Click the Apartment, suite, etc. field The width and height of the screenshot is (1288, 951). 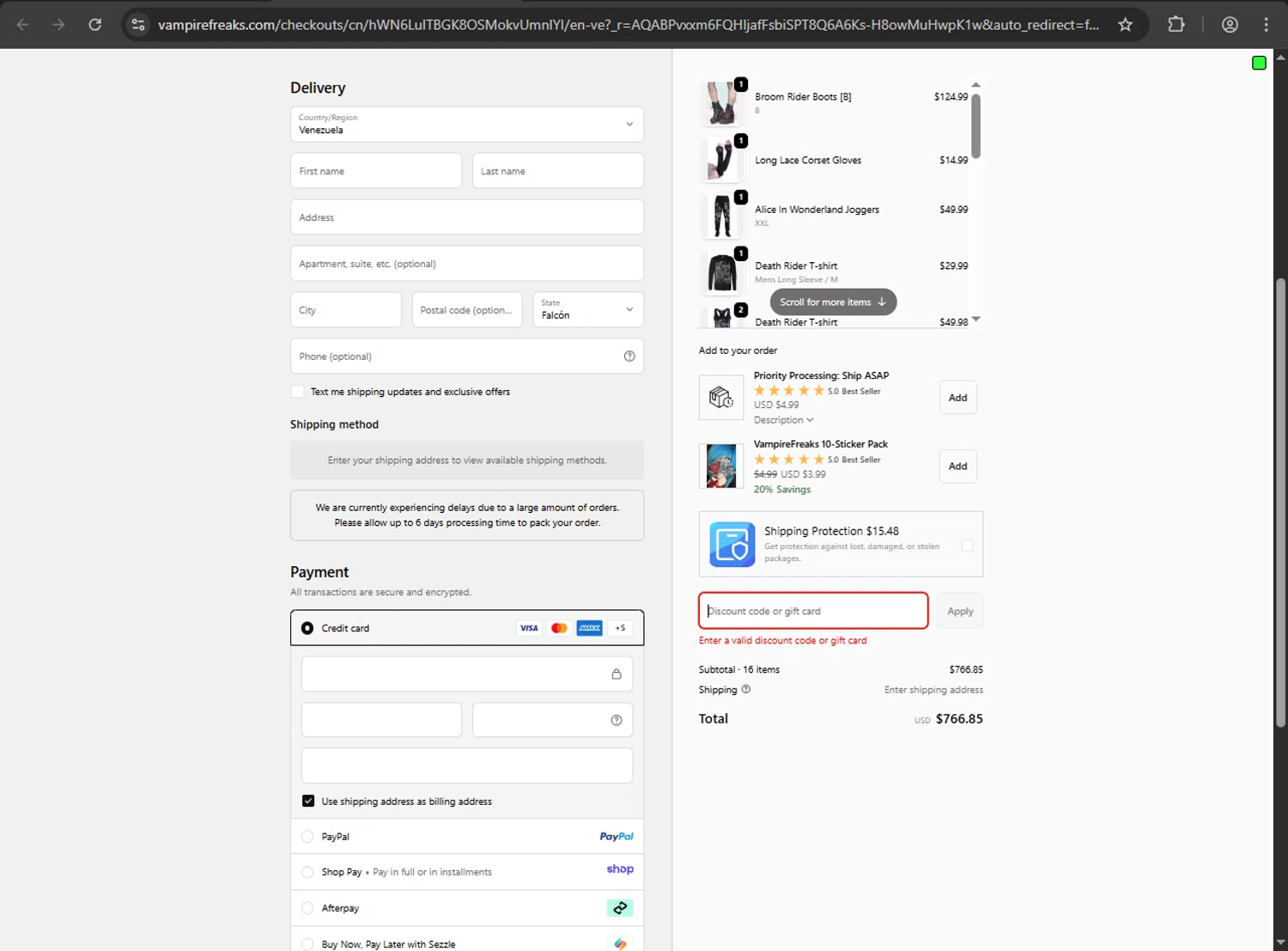pos(467,264)
